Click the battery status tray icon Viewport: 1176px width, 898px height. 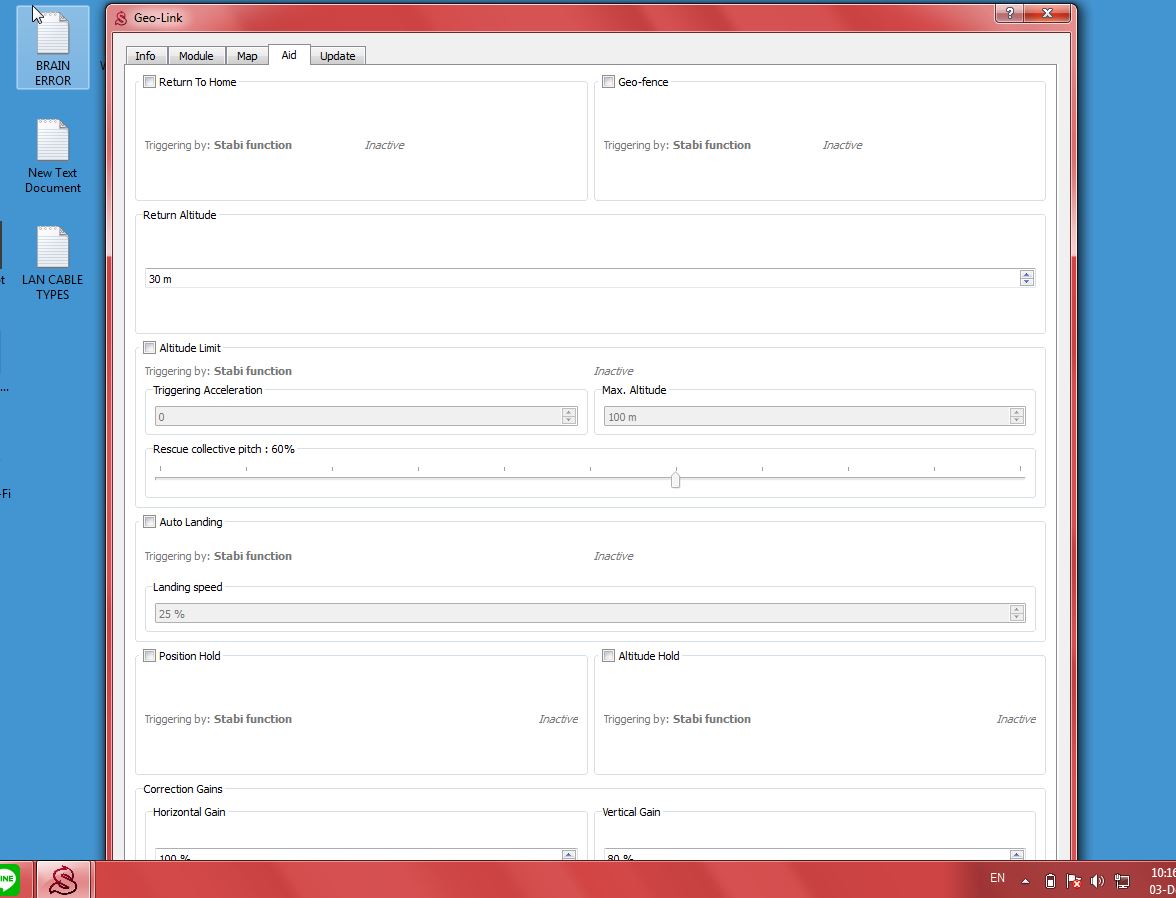click(1050, 881)
